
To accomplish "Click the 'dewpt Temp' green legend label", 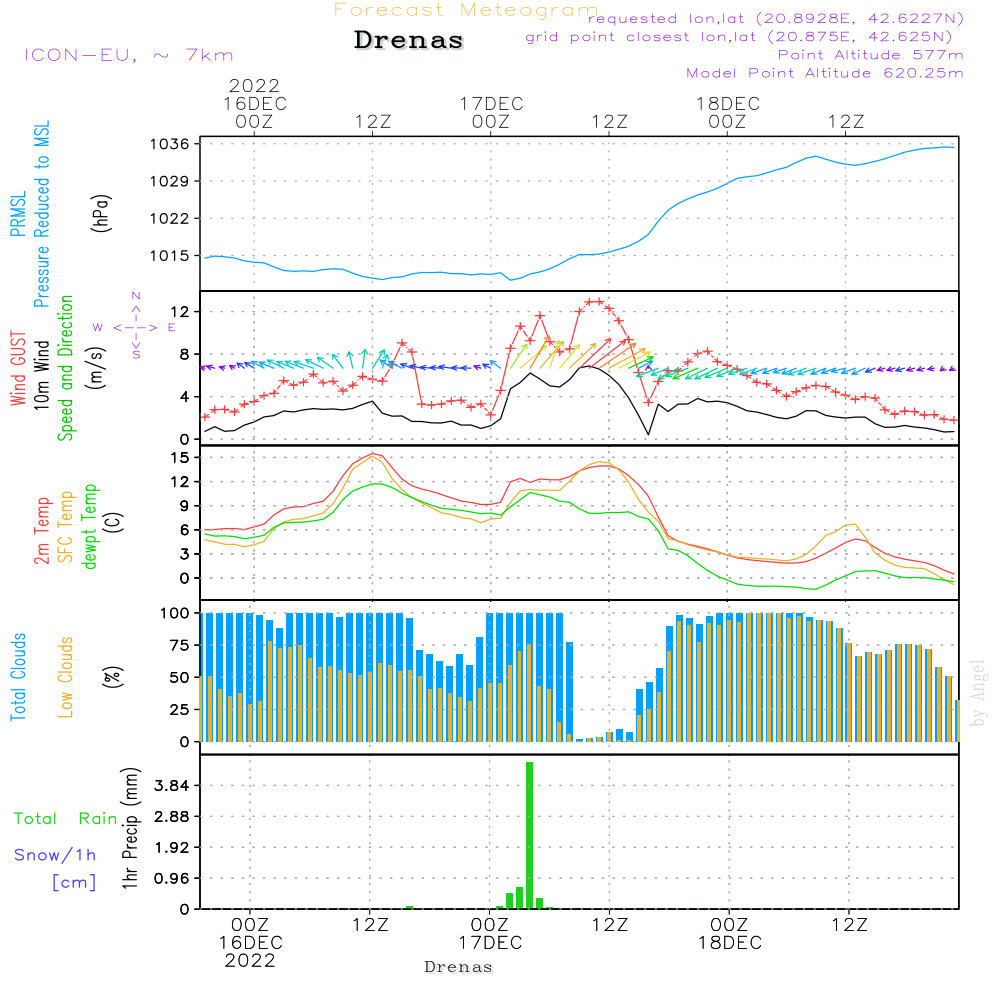I will 89,526.
